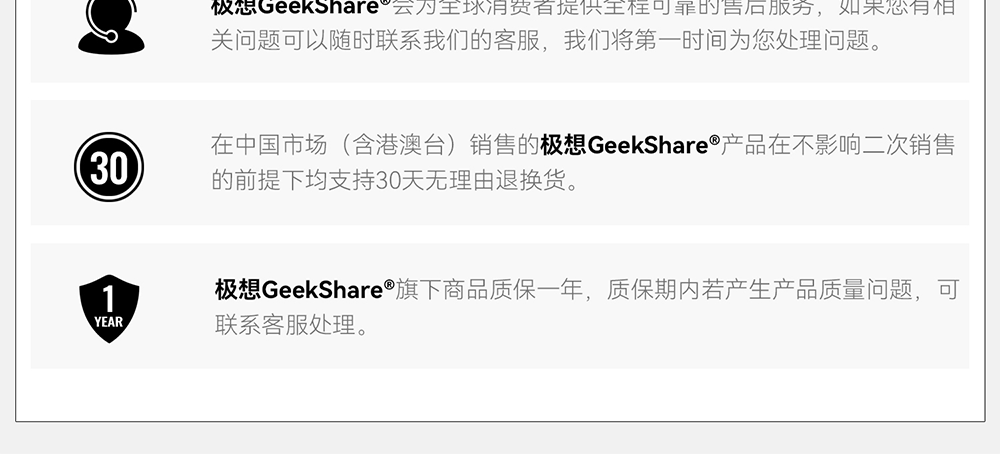1000x454 pixels.
Task: Click the registered trademark symbol in the warranty row
Action: point(389,284)
